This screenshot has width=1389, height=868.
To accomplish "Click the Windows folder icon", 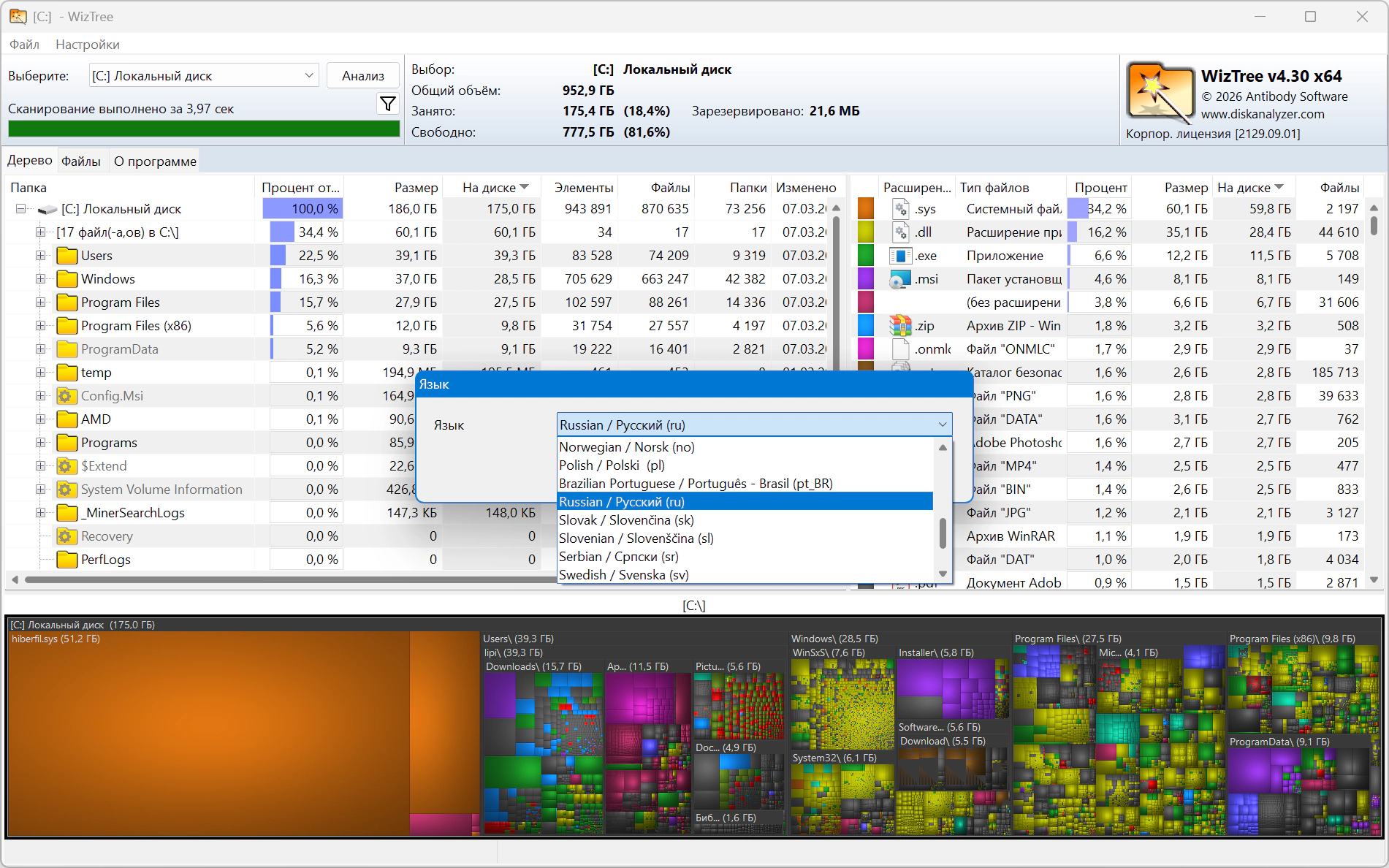I will point(67,279).
